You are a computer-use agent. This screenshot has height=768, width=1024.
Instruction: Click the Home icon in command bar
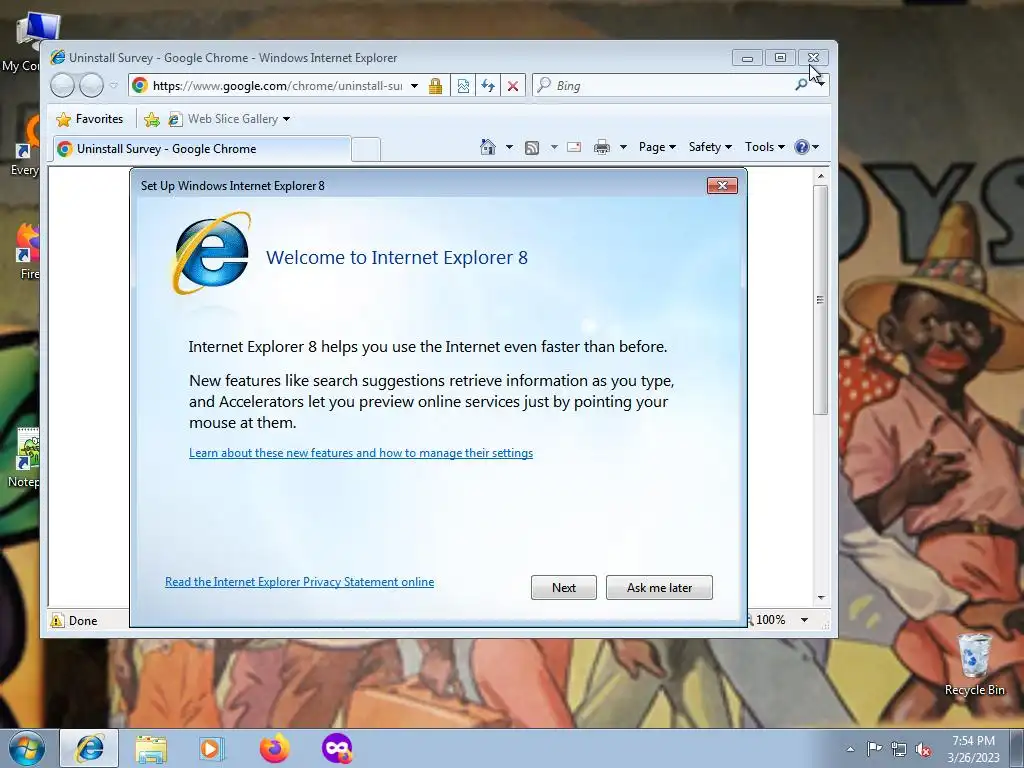488,147
